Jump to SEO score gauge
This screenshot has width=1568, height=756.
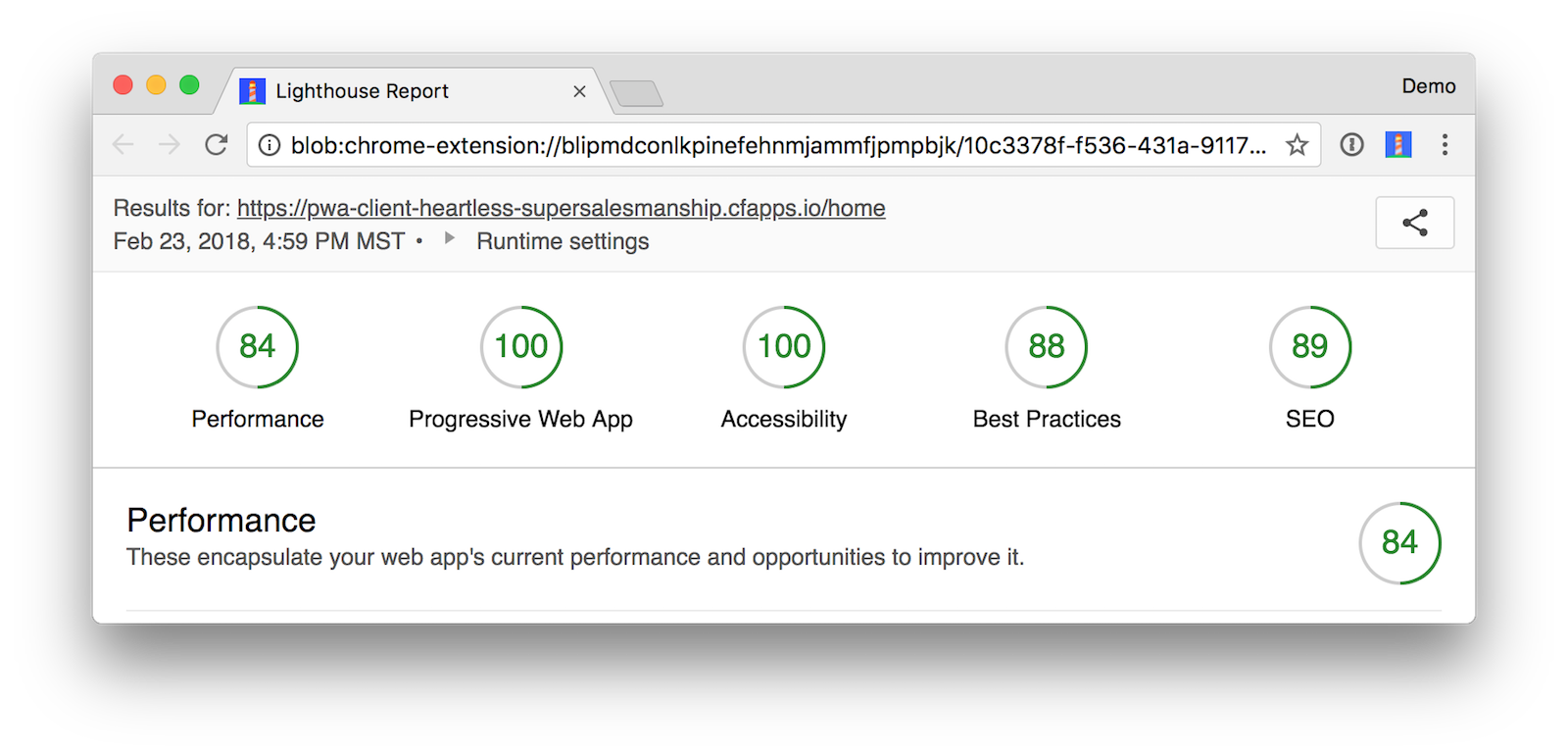point(1309,347)
